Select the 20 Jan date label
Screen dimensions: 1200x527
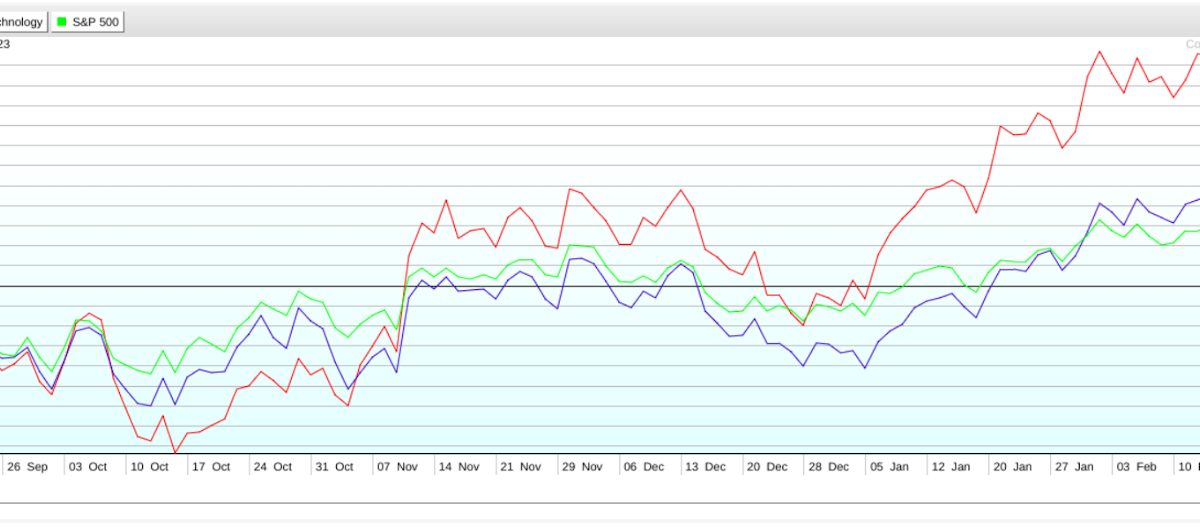tap(1012, 467)
